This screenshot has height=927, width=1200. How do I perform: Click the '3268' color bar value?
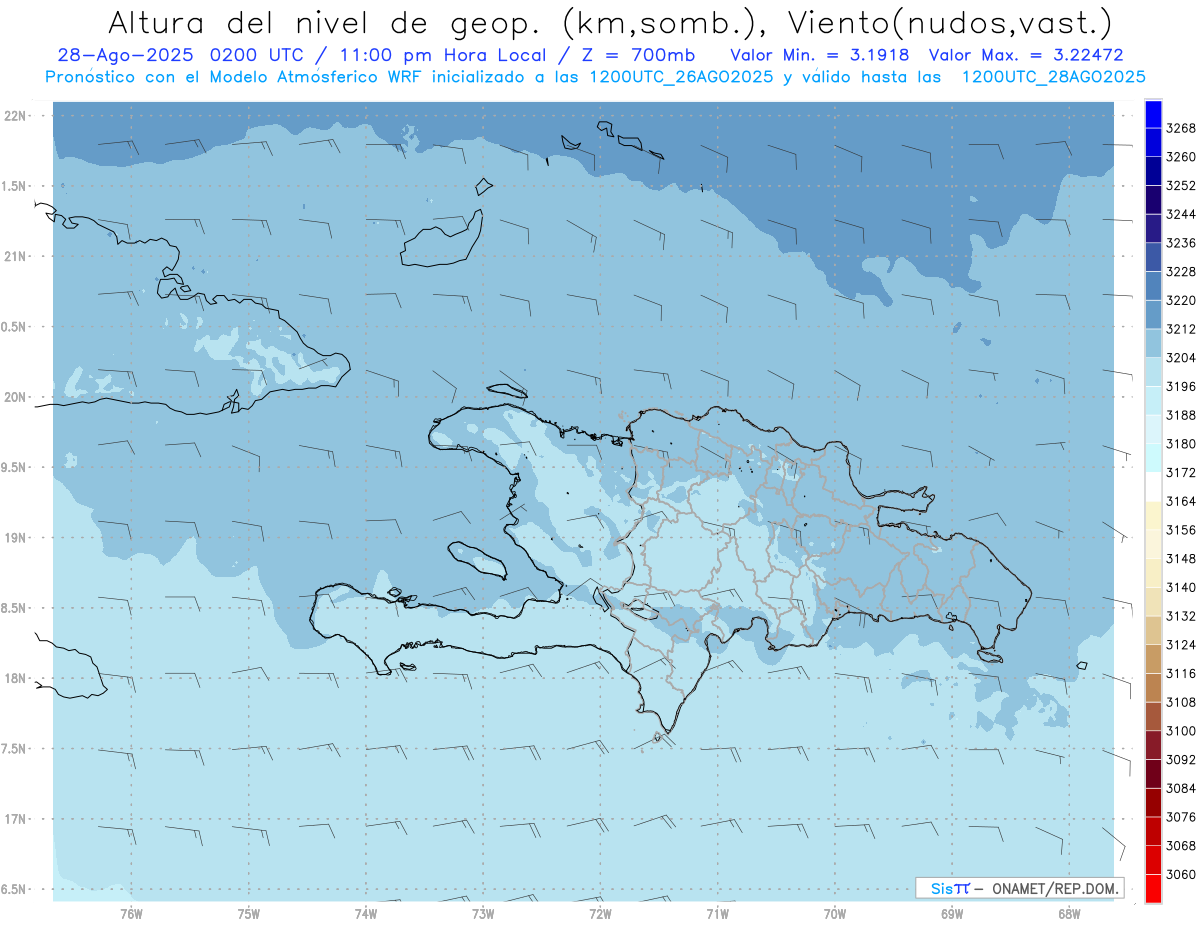pyautogui.click(x=1181, y=128)
